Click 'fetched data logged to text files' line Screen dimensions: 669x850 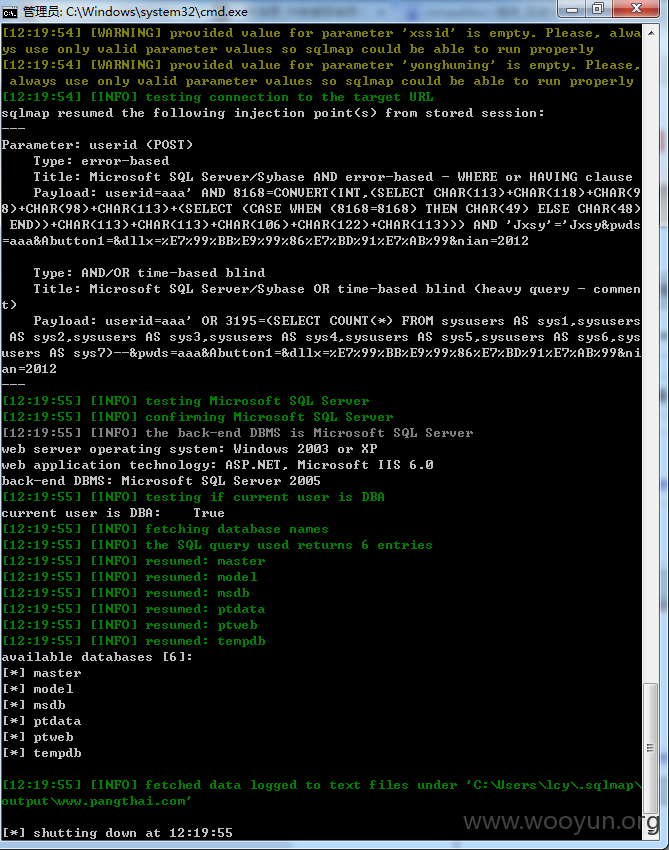(321, 785)
